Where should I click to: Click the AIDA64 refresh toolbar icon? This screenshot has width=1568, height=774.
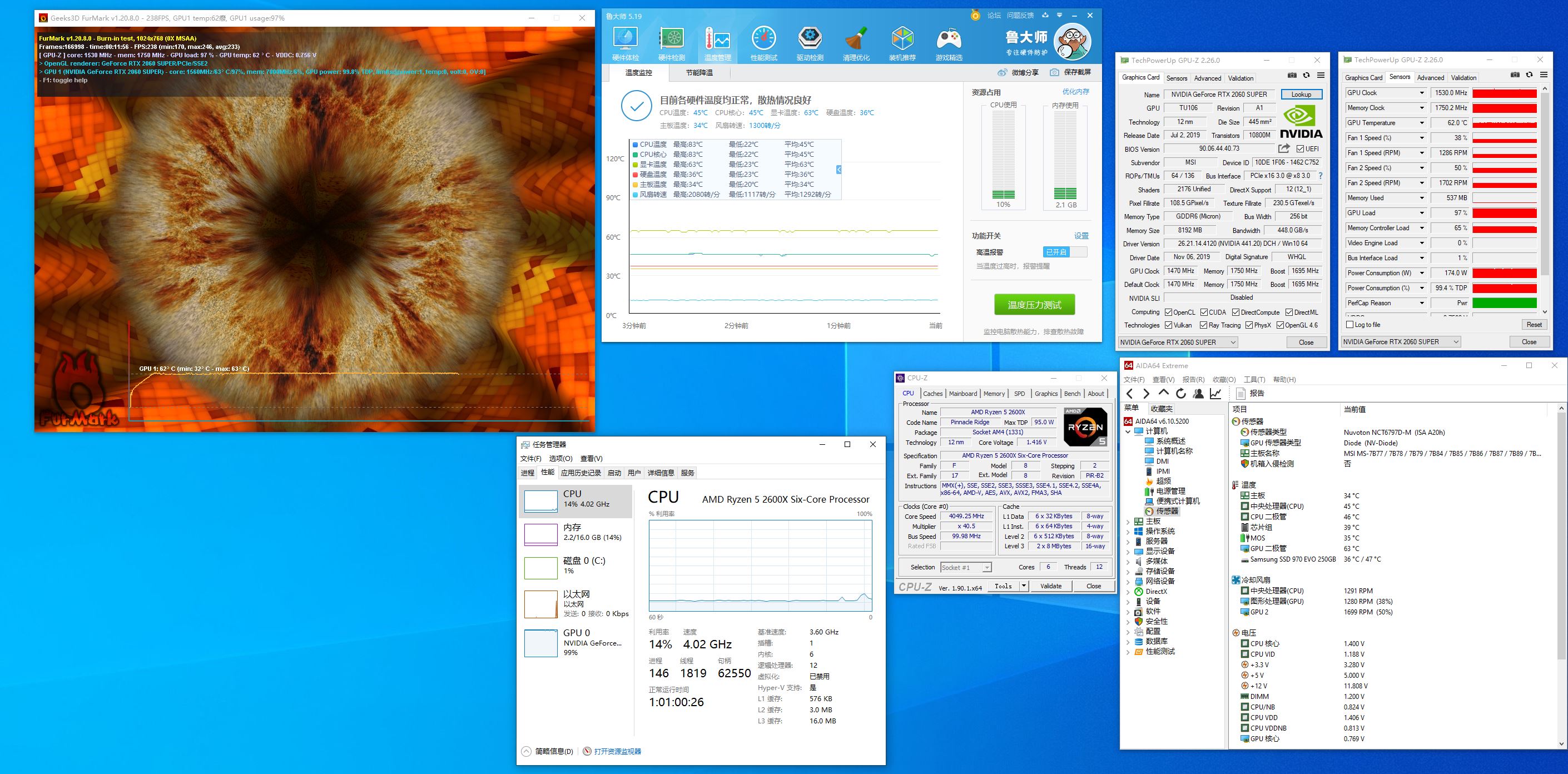tap(1181, 394)
